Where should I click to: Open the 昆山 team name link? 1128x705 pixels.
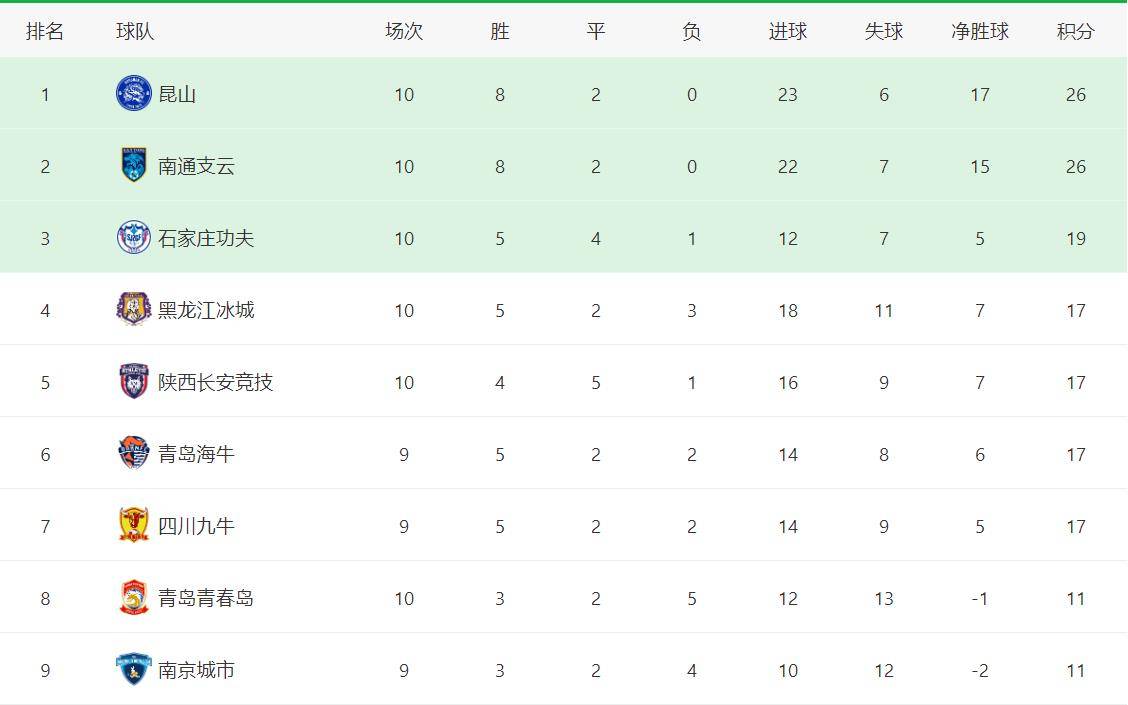pos(177,94)
